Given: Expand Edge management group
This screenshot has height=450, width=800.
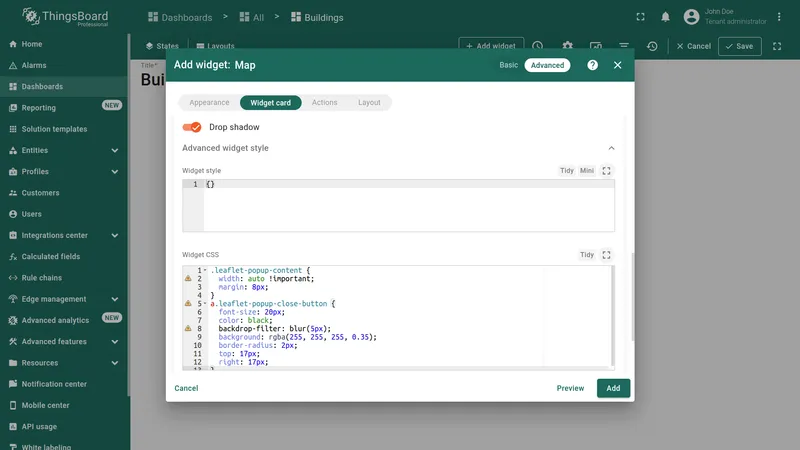Looking at the screenshot, I should pyautogui.click(x=115, y=299).
